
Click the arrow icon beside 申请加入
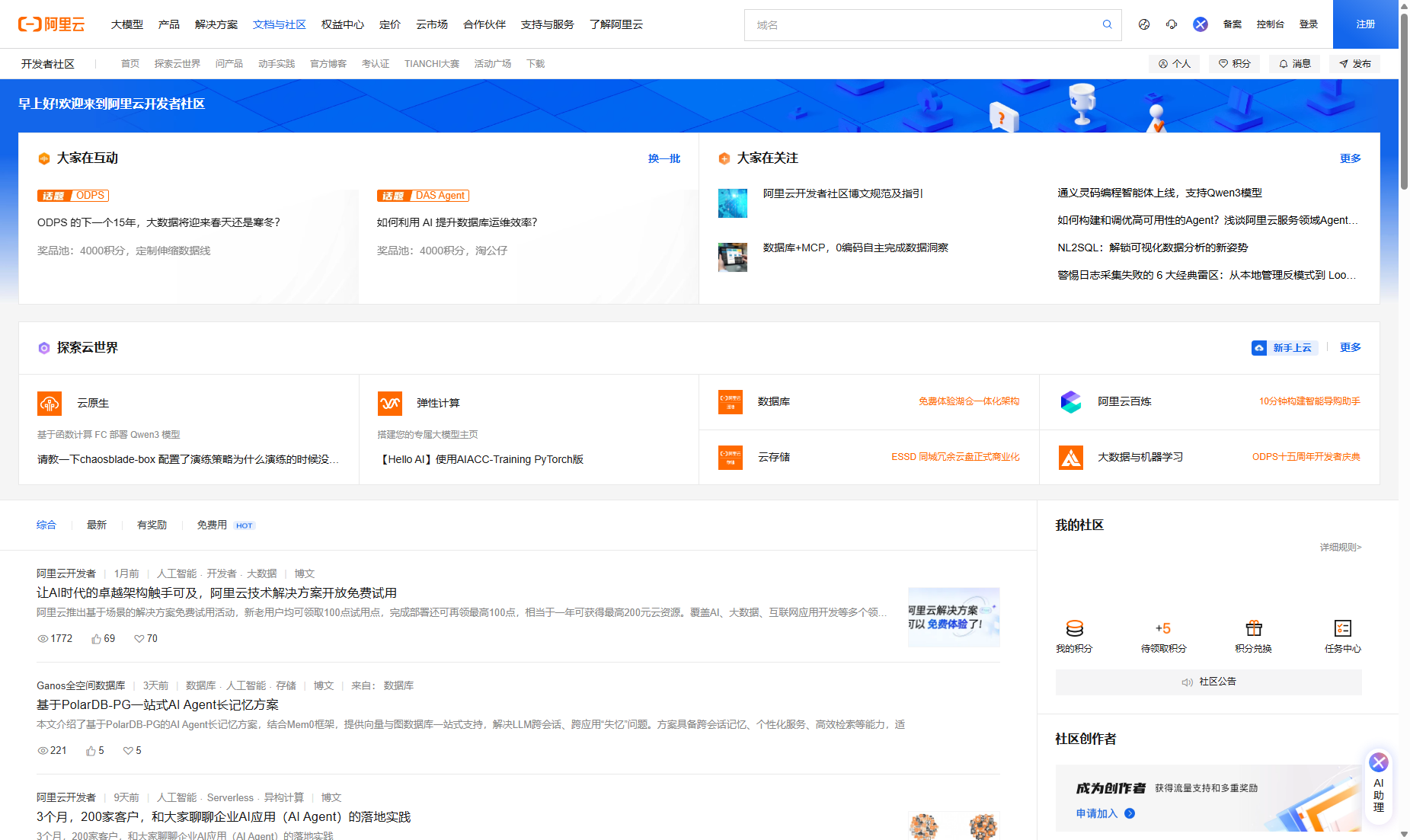1130,813
